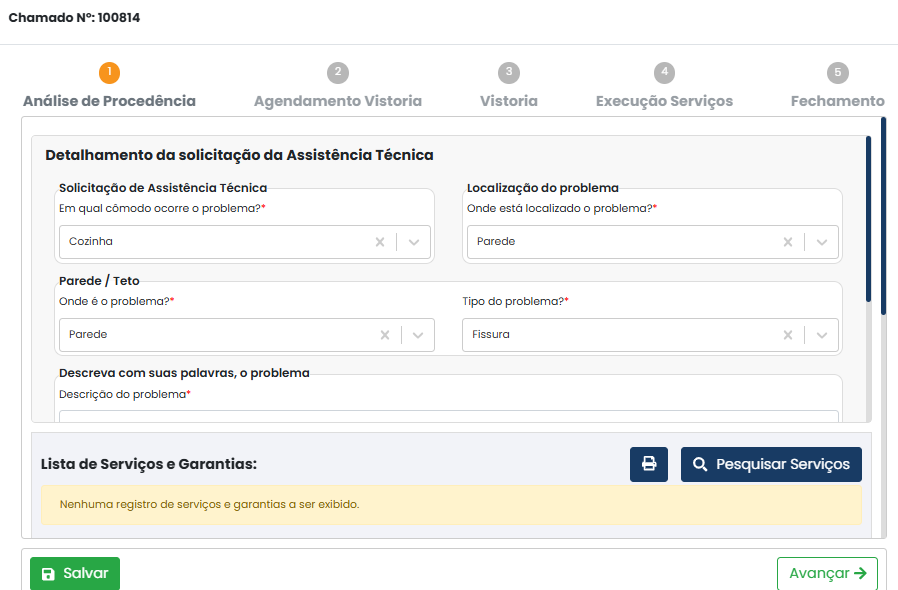This screenshot has height=590, width=898.
Task: Save the form with Salvar
Action: coord(75,573)
